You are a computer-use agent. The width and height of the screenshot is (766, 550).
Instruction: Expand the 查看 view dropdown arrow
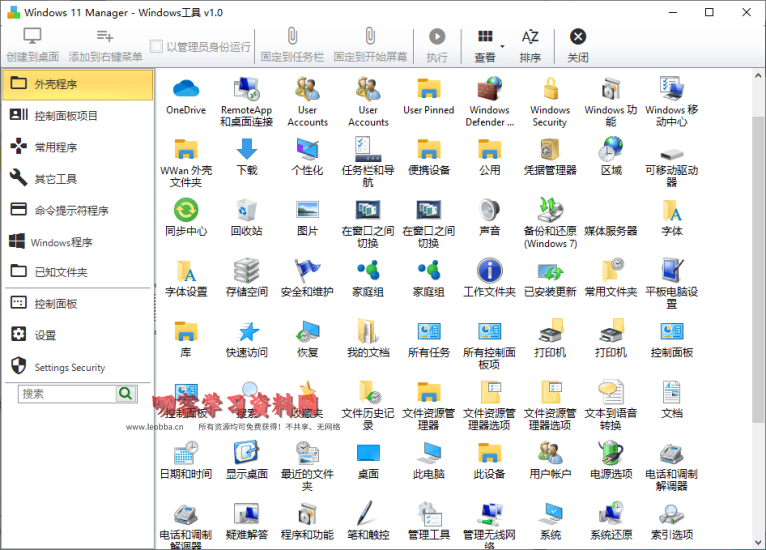click(502, 46)
